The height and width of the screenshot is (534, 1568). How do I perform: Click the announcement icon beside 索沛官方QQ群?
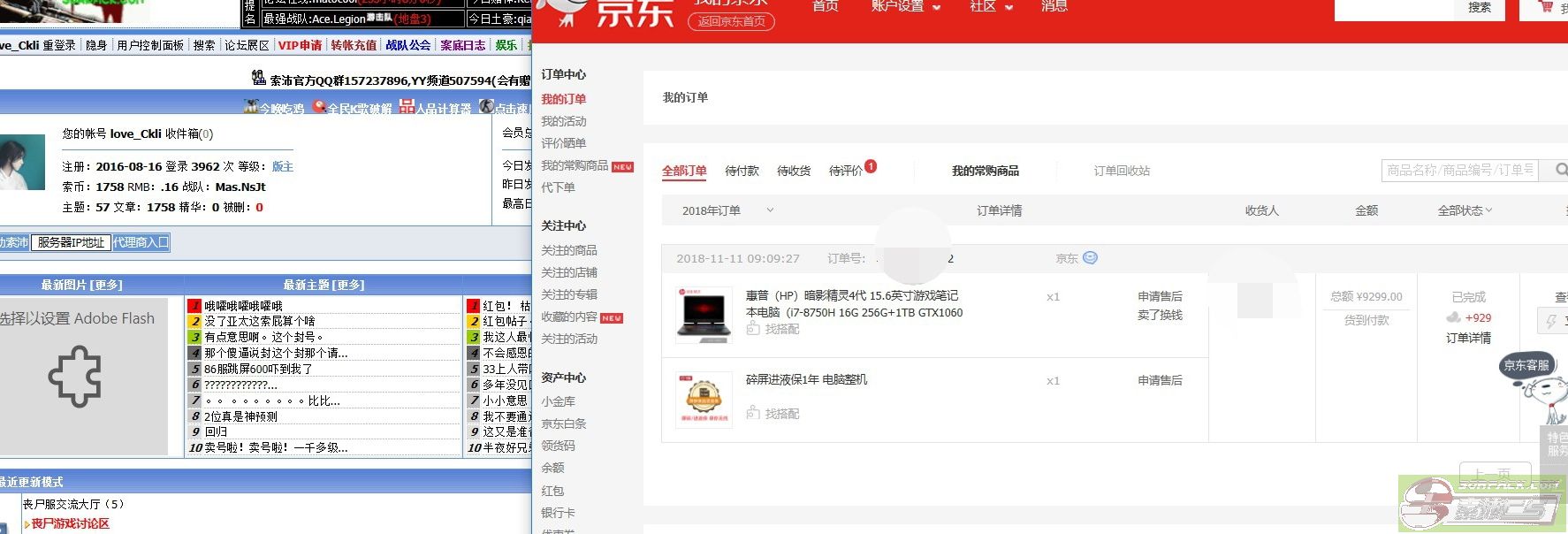pos(260,80)
